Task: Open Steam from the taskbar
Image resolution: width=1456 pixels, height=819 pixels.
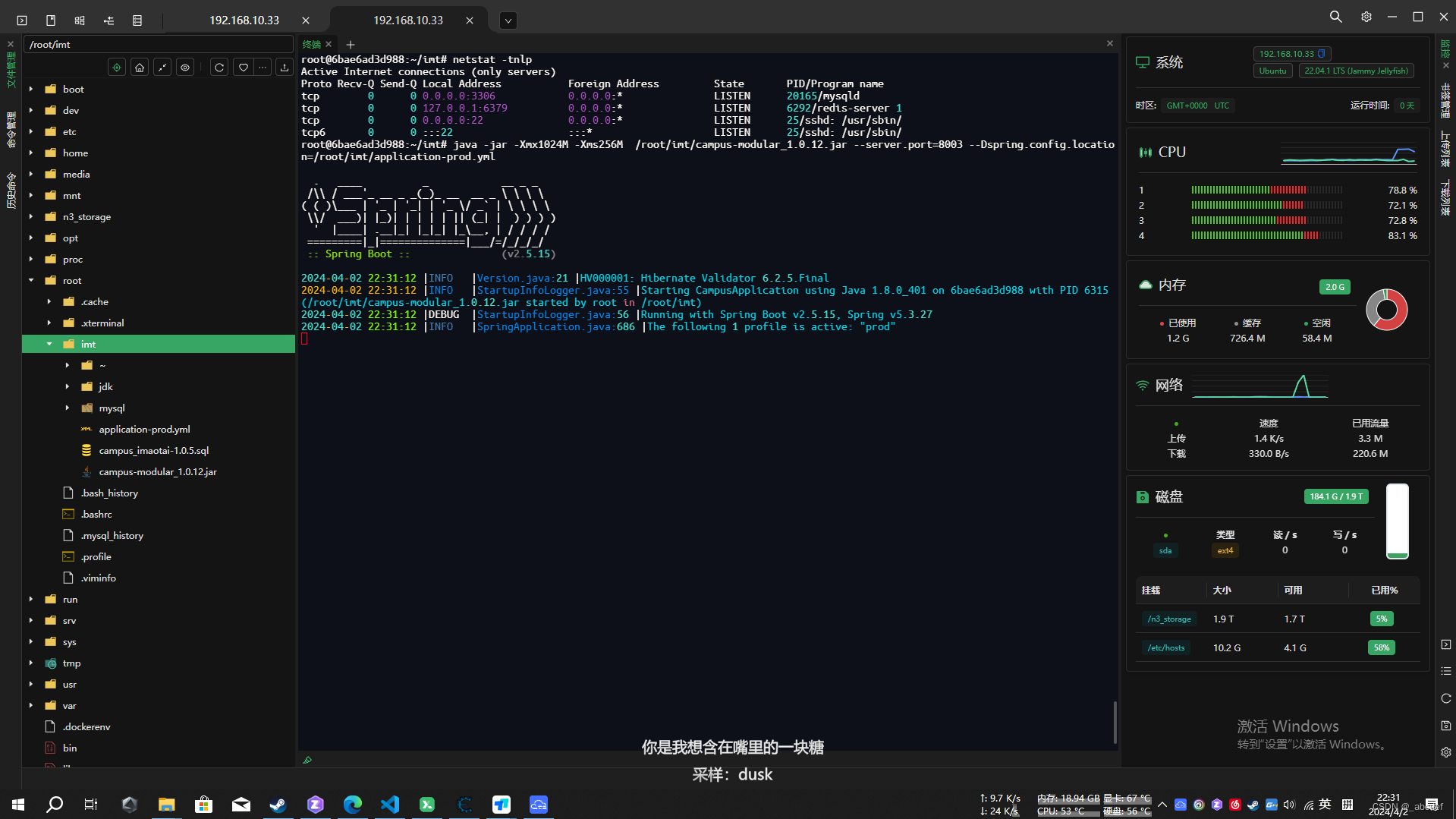Action: click(x=278, y=805)
